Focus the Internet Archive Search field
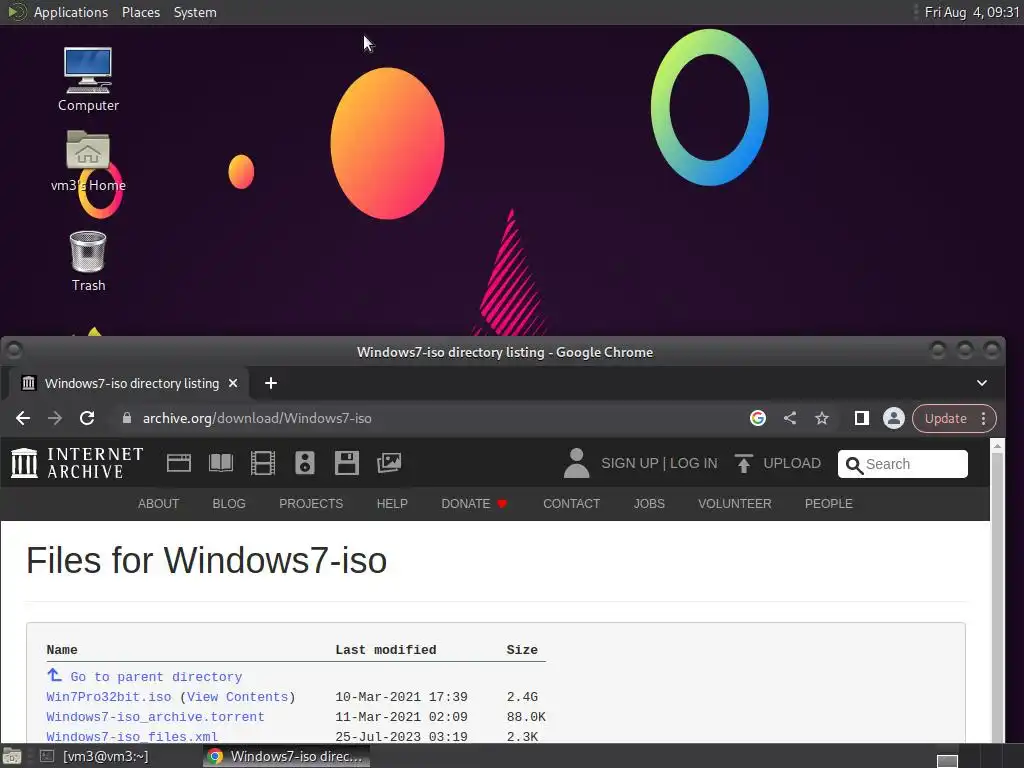The image size is (1024, 768). (903, 464)
